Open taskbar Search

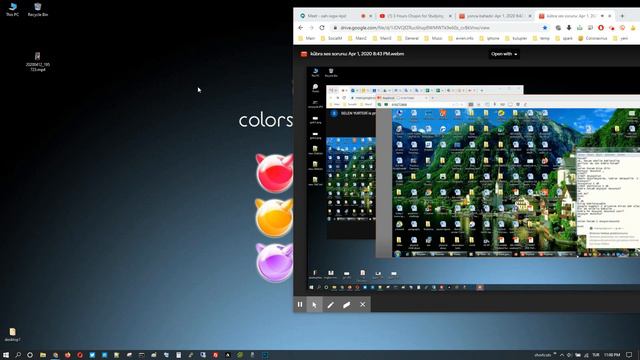pyautogui.click(x=18, y=355)
